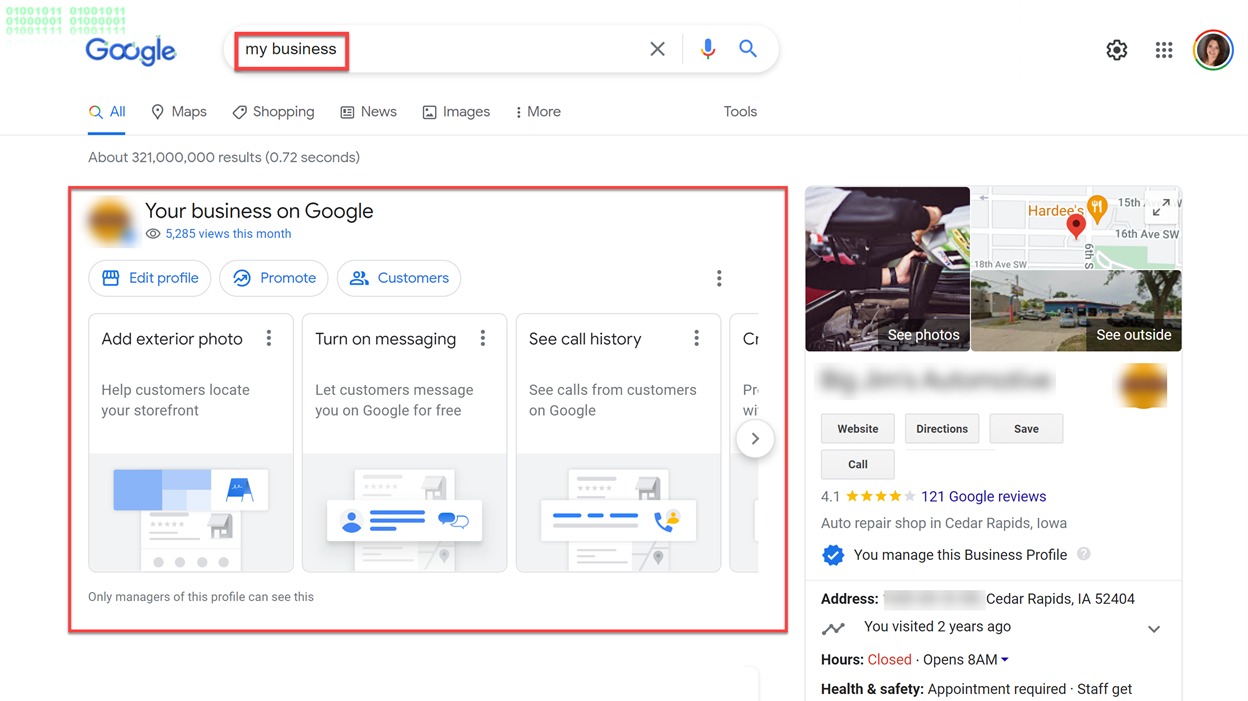Open the 121 Google reviews link
Screen dimensions: 1248x701
[x=983, y=496]
